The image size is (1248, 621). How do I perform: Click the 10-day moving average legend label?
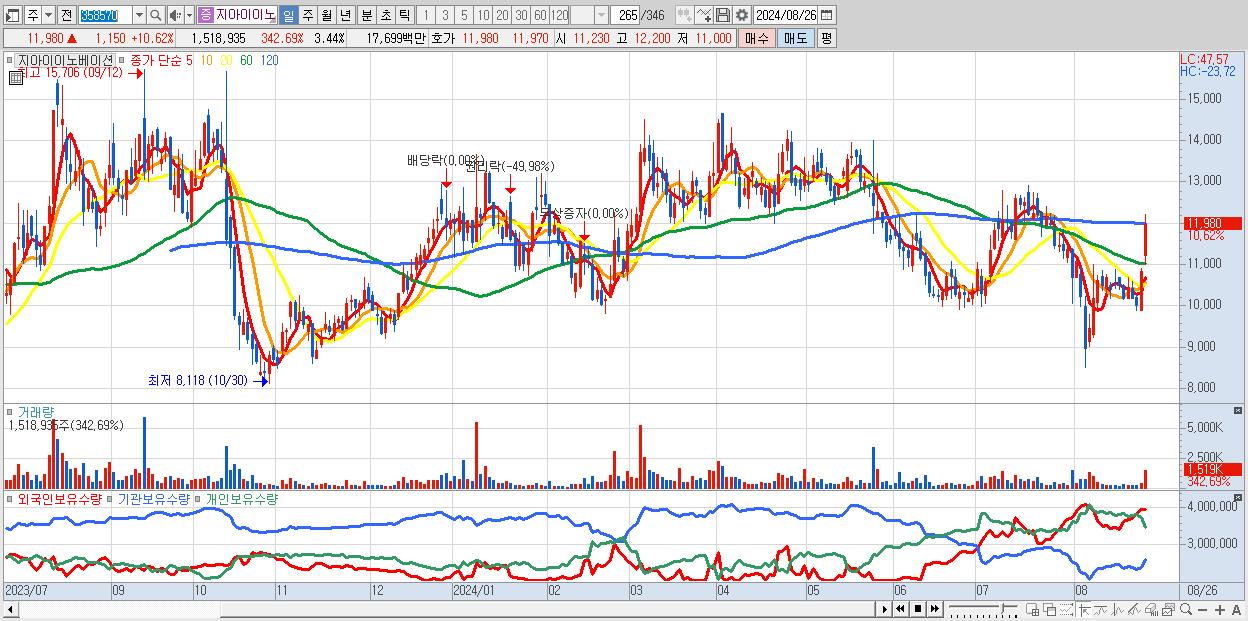click(x=206, y=60)
